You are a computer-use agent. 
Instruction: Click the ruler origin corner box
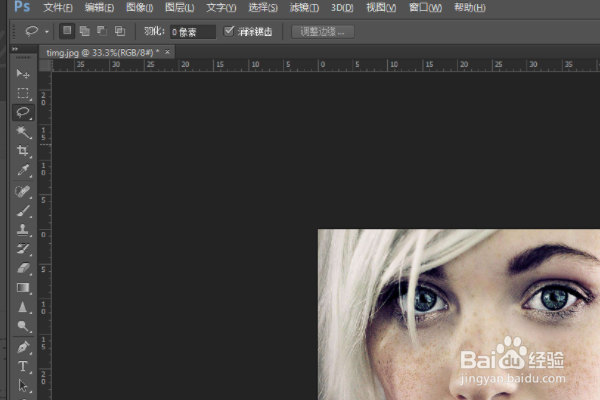(x=45, y=65)
